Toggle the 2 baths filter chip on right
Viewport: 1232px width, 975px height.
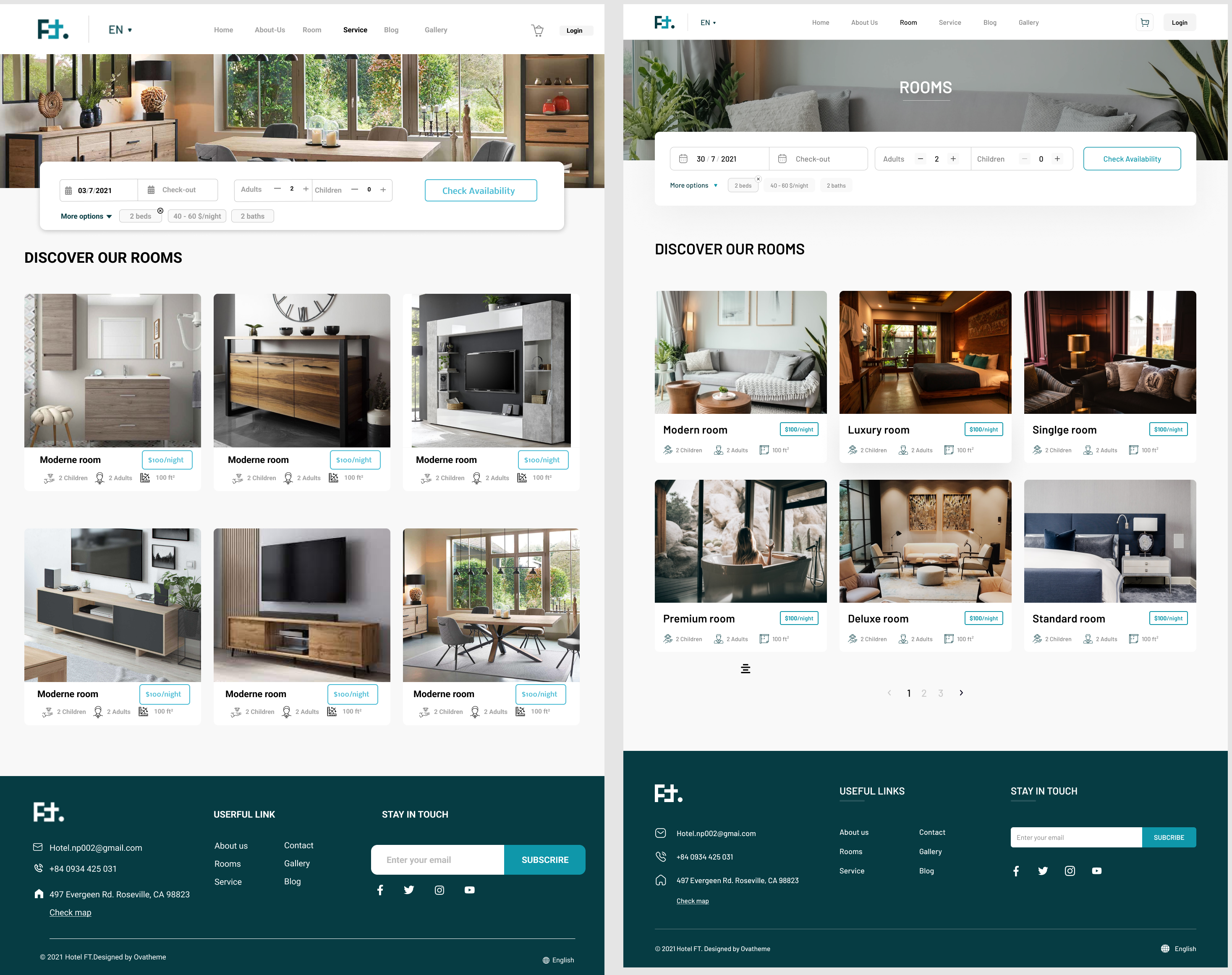click(836, 186)
